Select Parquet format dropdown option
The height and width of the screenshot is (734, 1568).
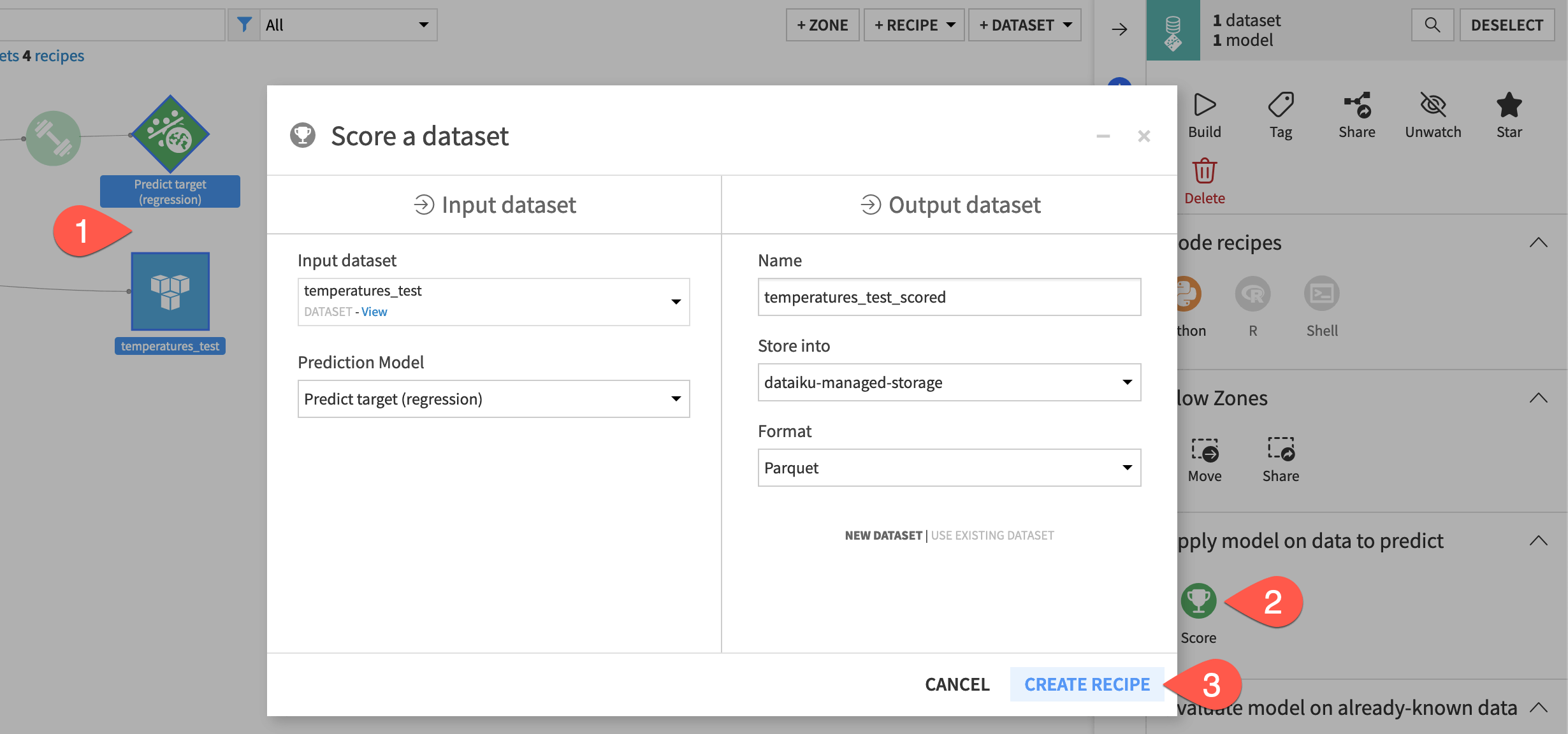coord(947,466)
